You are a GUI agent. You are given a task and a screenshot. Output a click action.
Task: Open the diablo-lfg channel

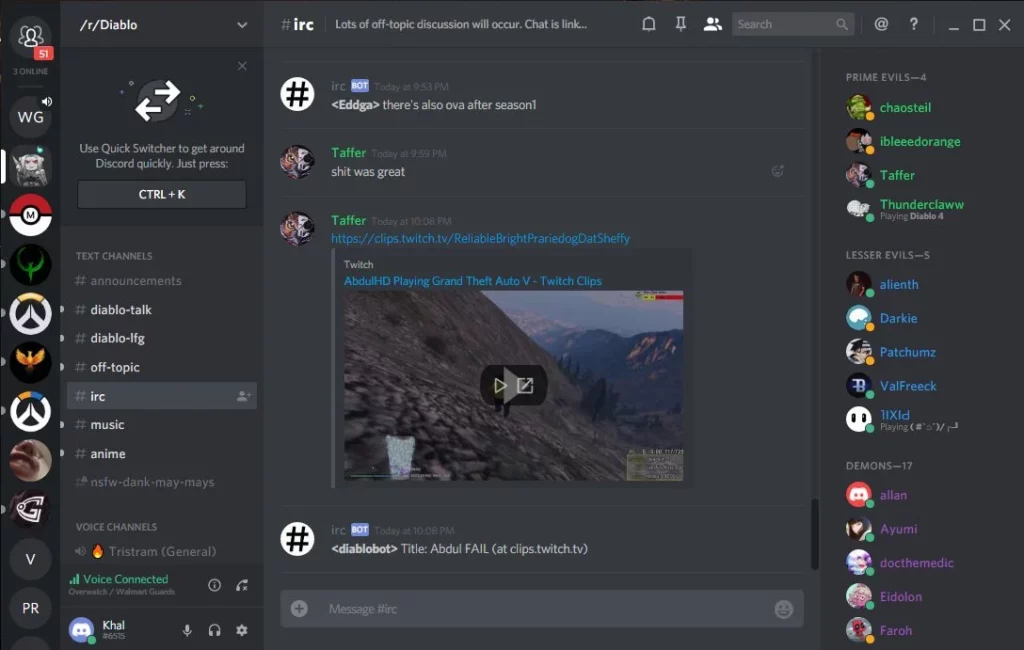tap(162, 338)
